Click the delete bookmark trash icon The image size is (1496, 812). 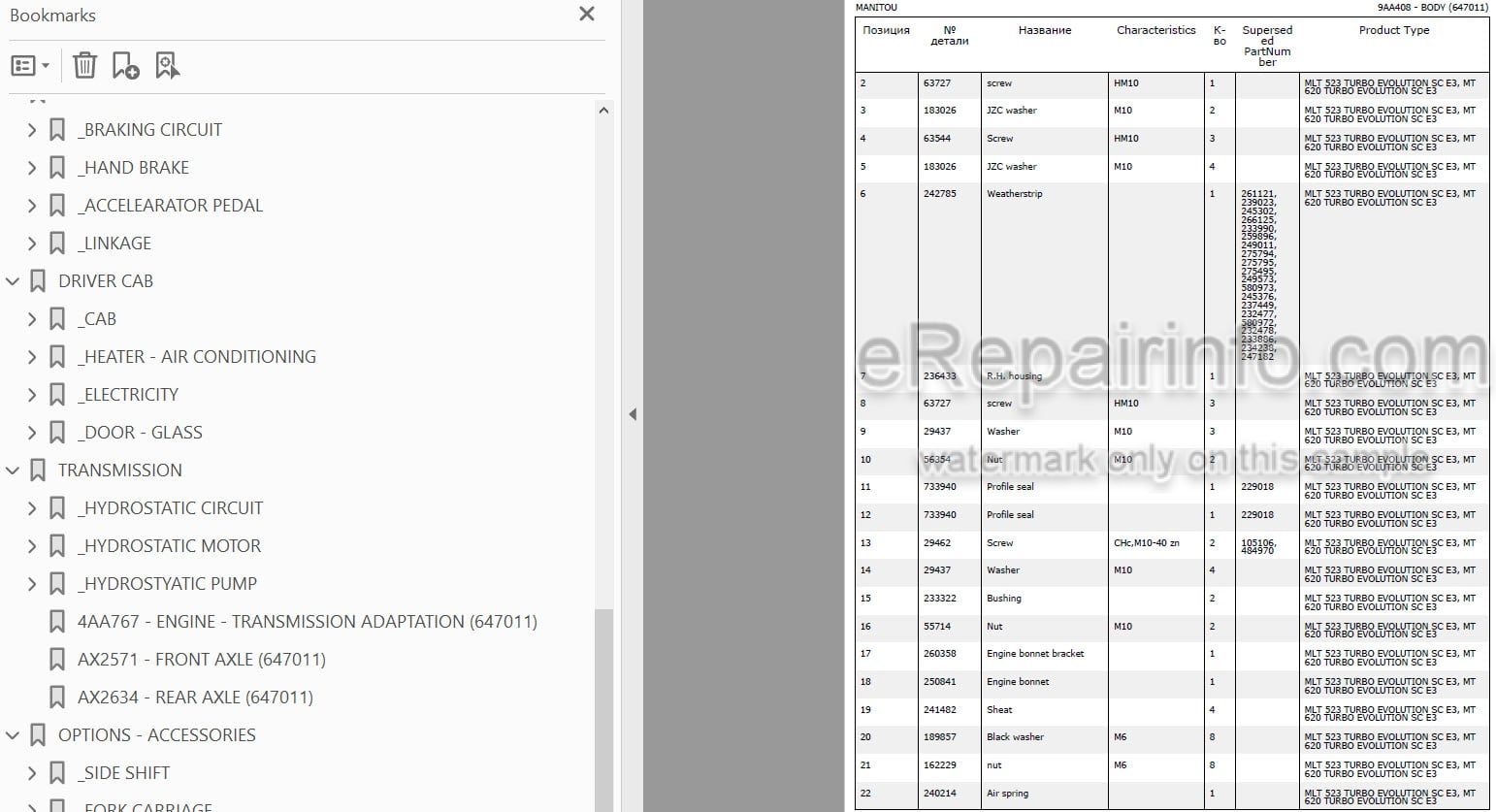[x=84, y=66]
